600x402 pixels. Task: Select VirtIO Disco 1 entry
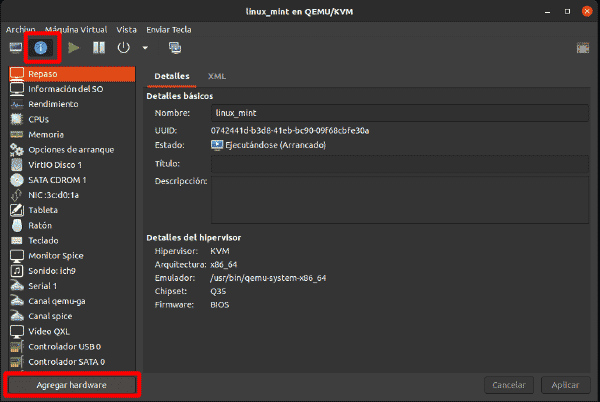72,165
